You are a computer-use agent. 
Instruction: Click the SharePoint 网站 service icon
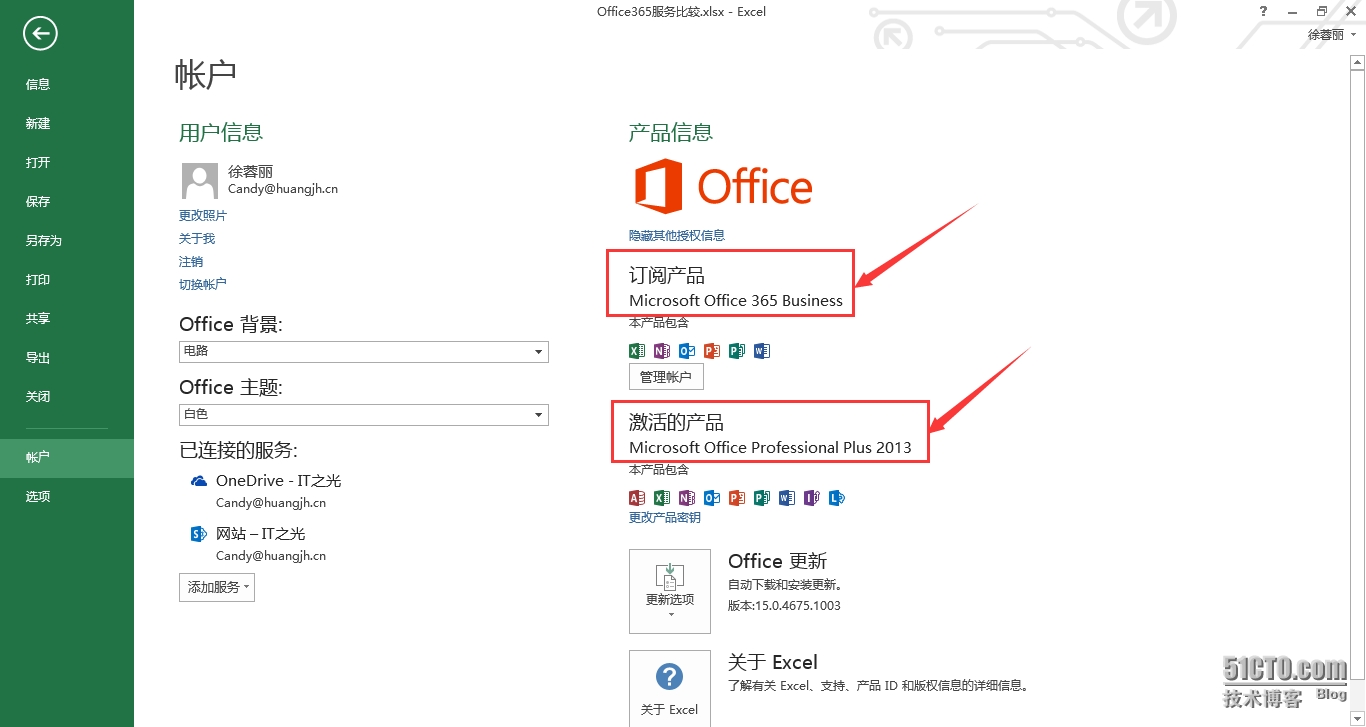click(198, 534)
